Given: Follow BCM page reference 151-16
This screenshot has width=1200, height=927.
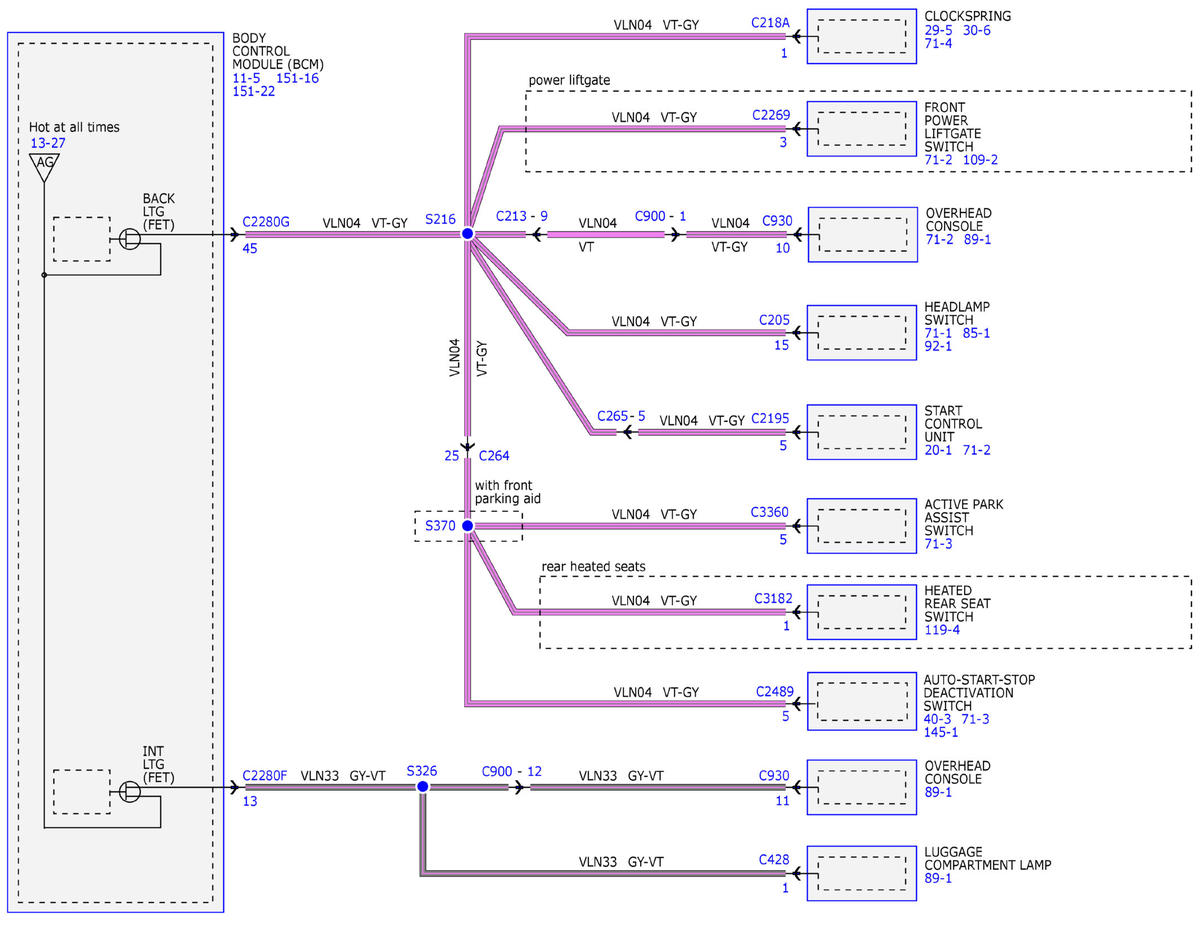Looking at the screenshot, I should pos(297,78).
